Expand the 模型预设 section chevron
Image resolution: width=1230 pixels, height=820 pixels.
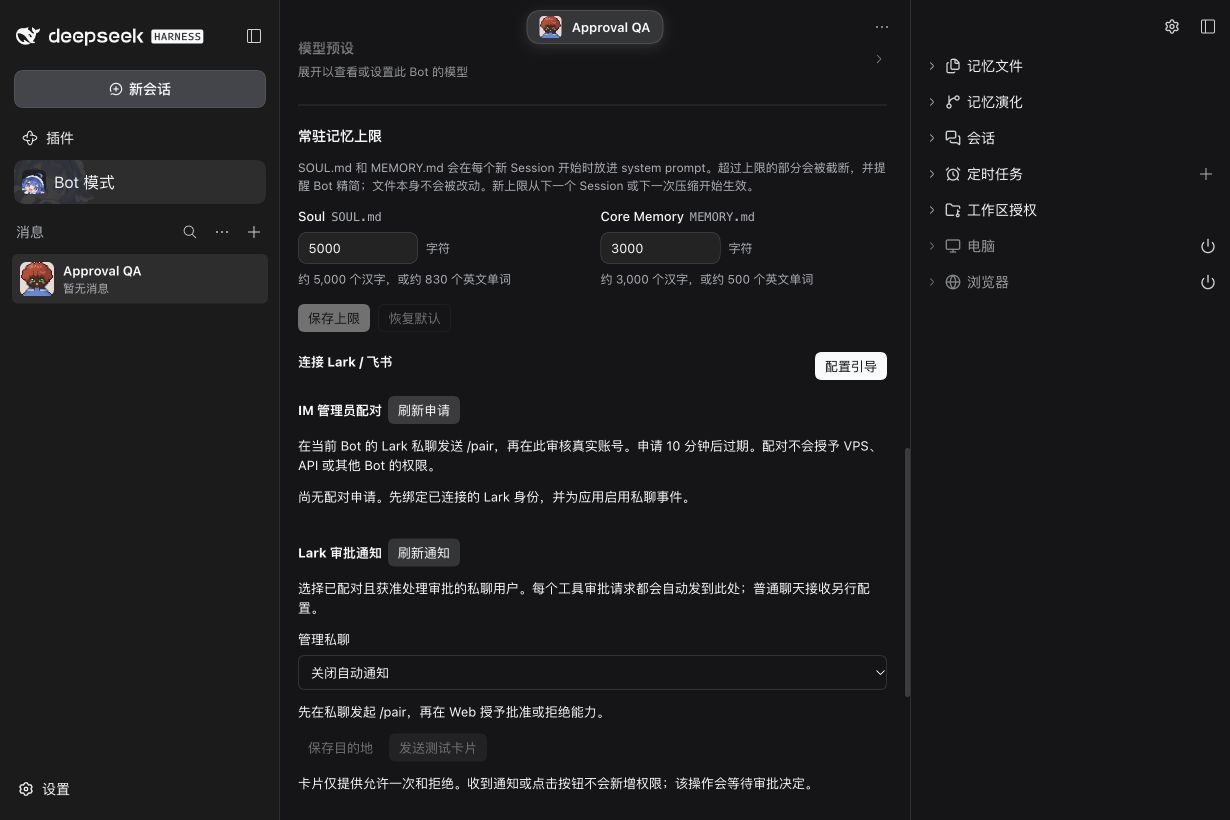coord(879,59)
